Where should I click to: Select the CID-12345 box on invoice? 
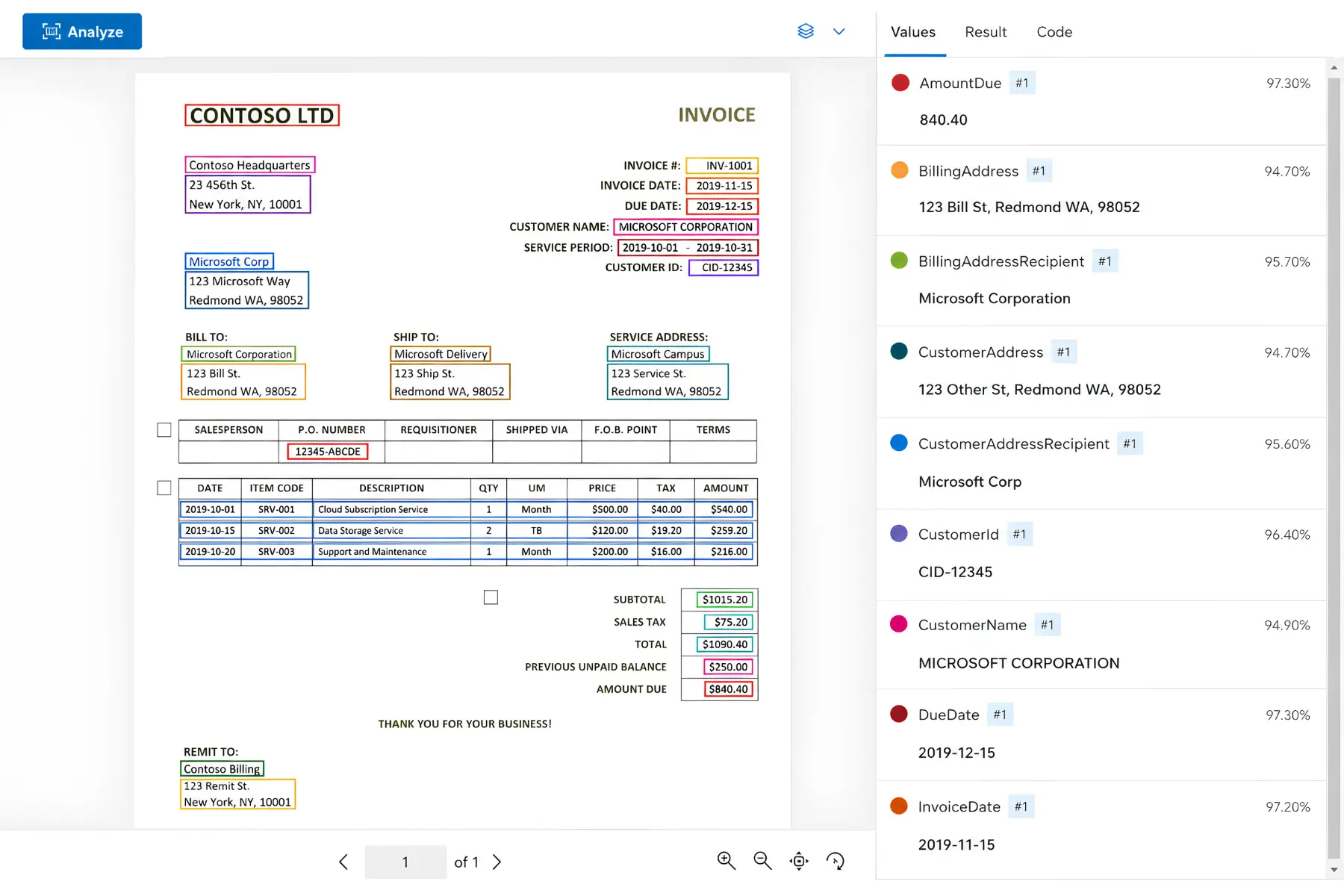tap(724, 267)
